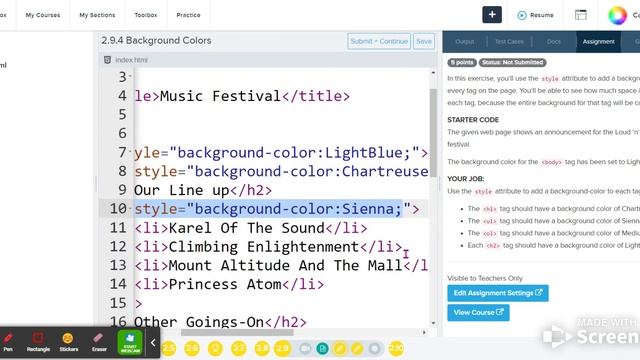Click line 4 containing "Music Festival"
Screen dimensions: 640x360
(x=242, y=96)
